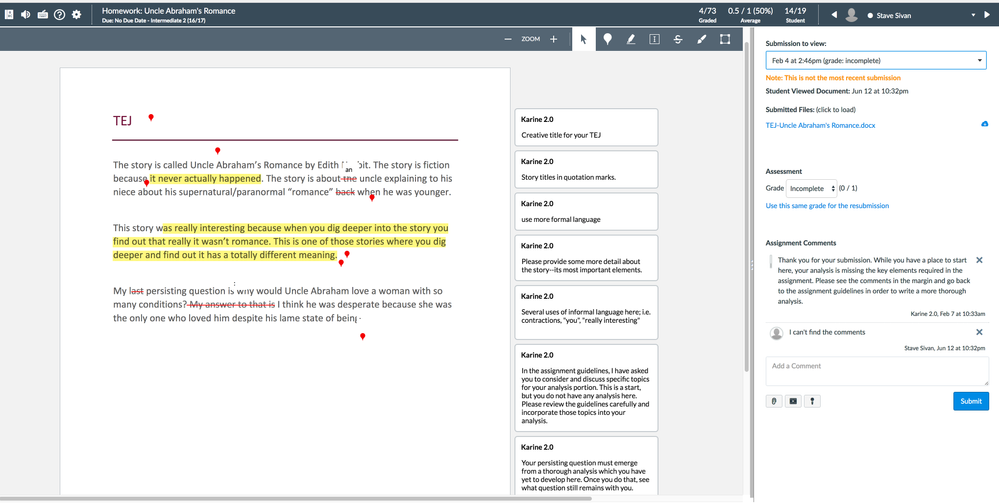This screenshot has height=504, width=999.
Task: Click the struck-through word "back"
Action: pos(345,192)
